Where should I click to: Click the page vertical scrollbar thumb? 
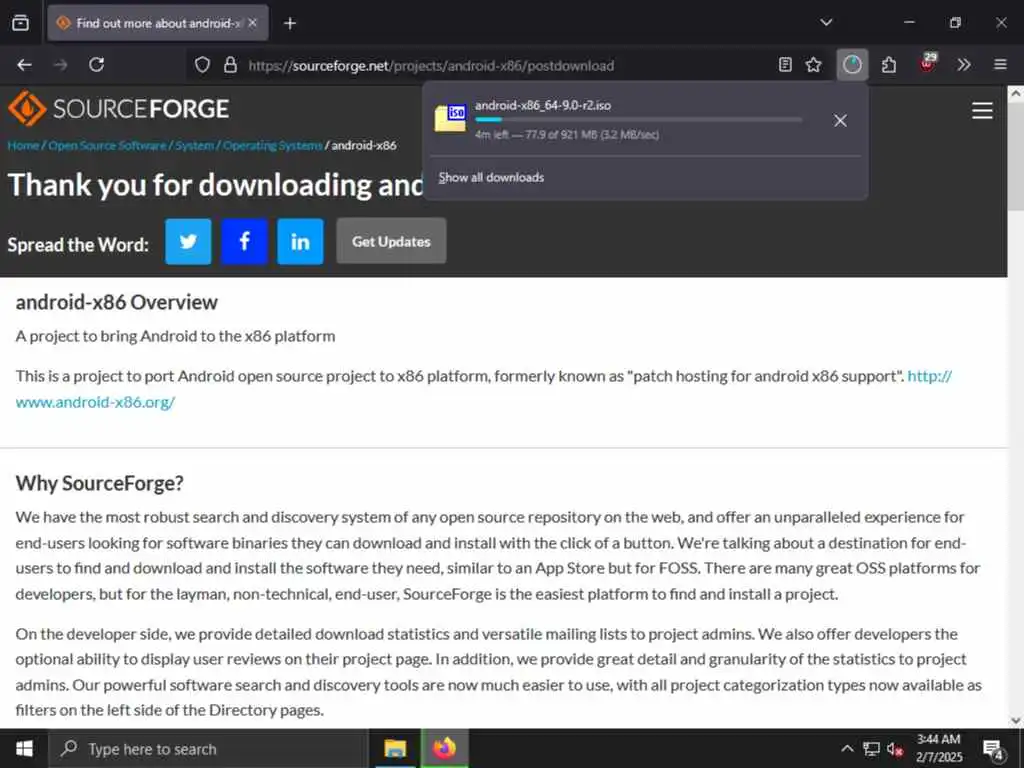pyautogui.click(x=1016, y=157)
